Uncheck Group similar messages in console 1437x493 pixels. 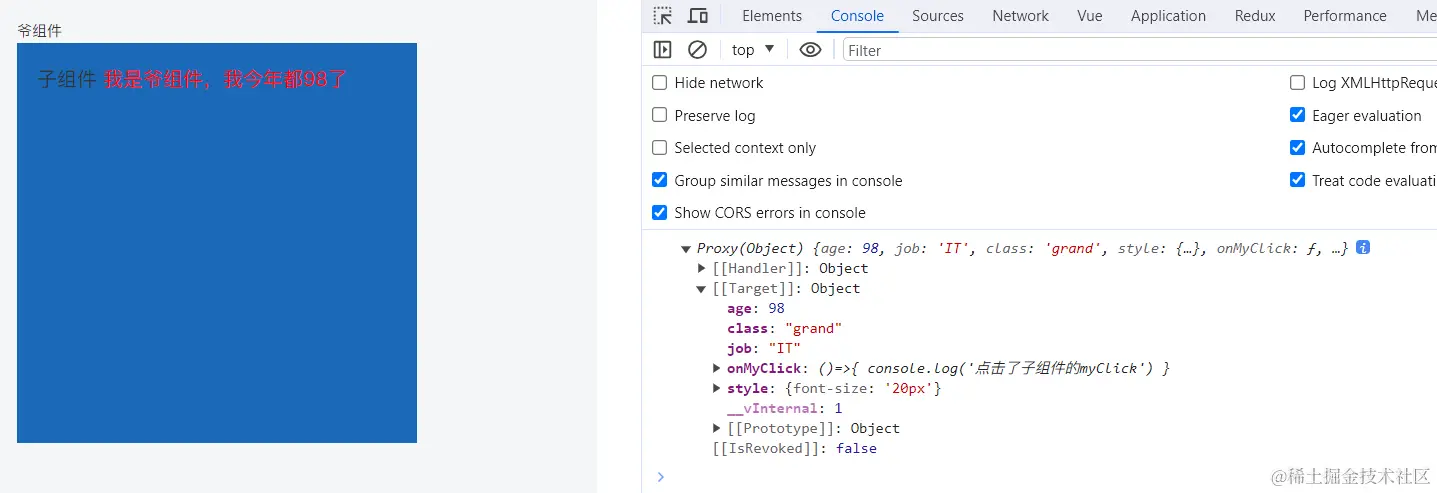[659, 180]
